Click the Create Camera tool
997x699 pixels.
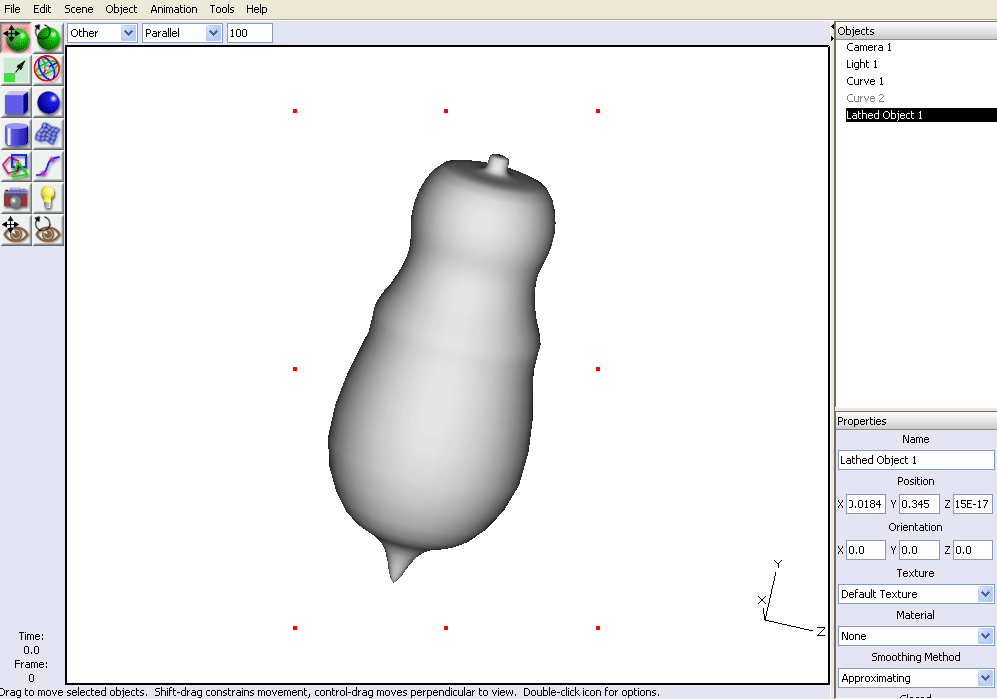coord(16,198)
